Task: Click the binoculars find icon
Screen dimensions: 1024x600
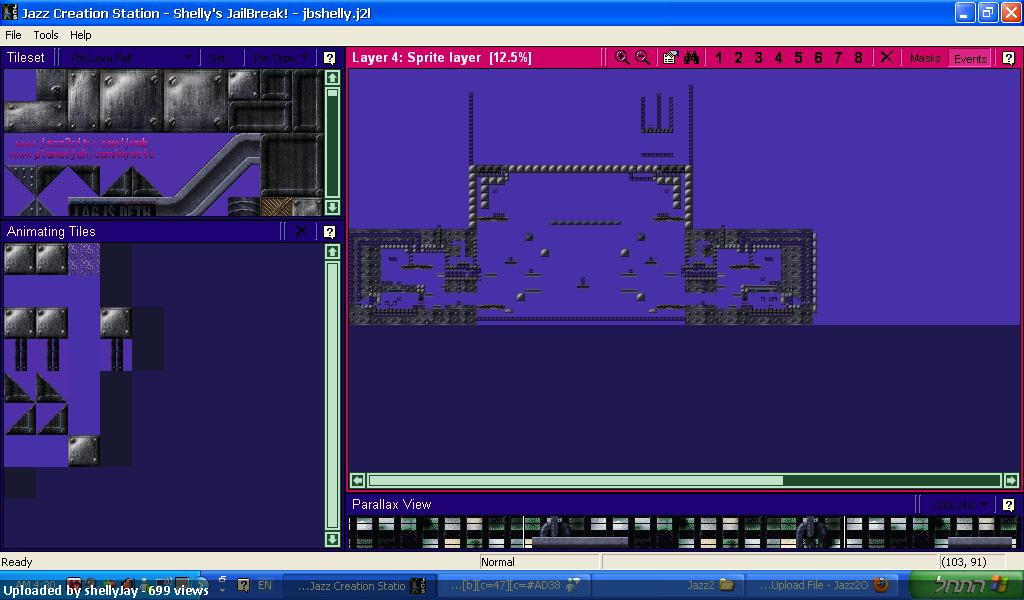Action: point(692,57)
